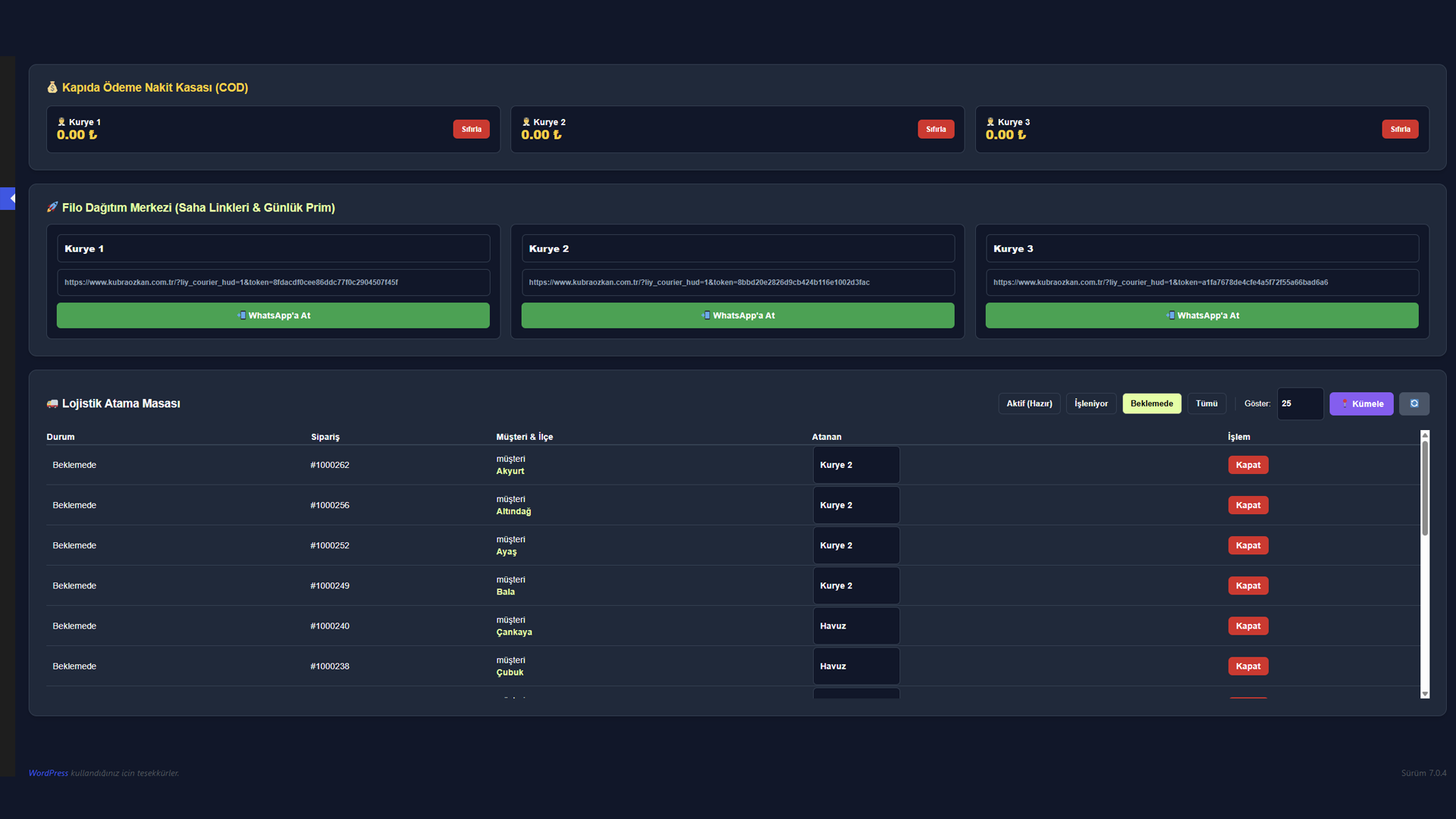Close order #1000240 with Kapat
1456x819 pixels.
click(x=1248, y=626)
